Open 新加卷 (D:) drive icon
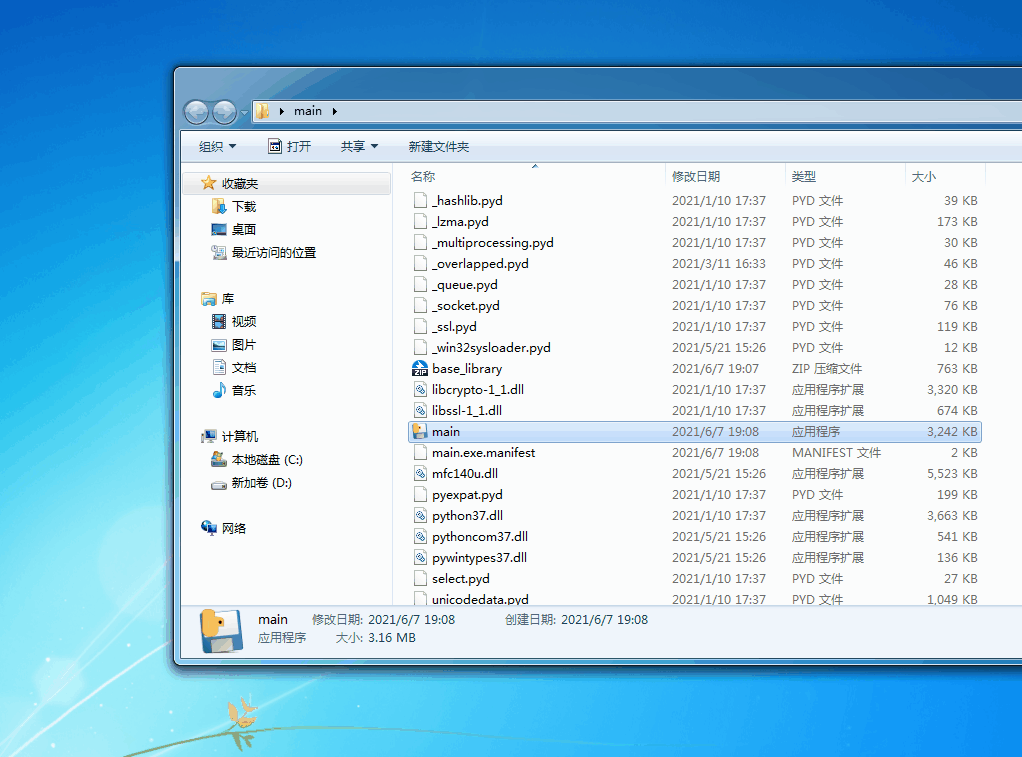 tap(218, 484)
